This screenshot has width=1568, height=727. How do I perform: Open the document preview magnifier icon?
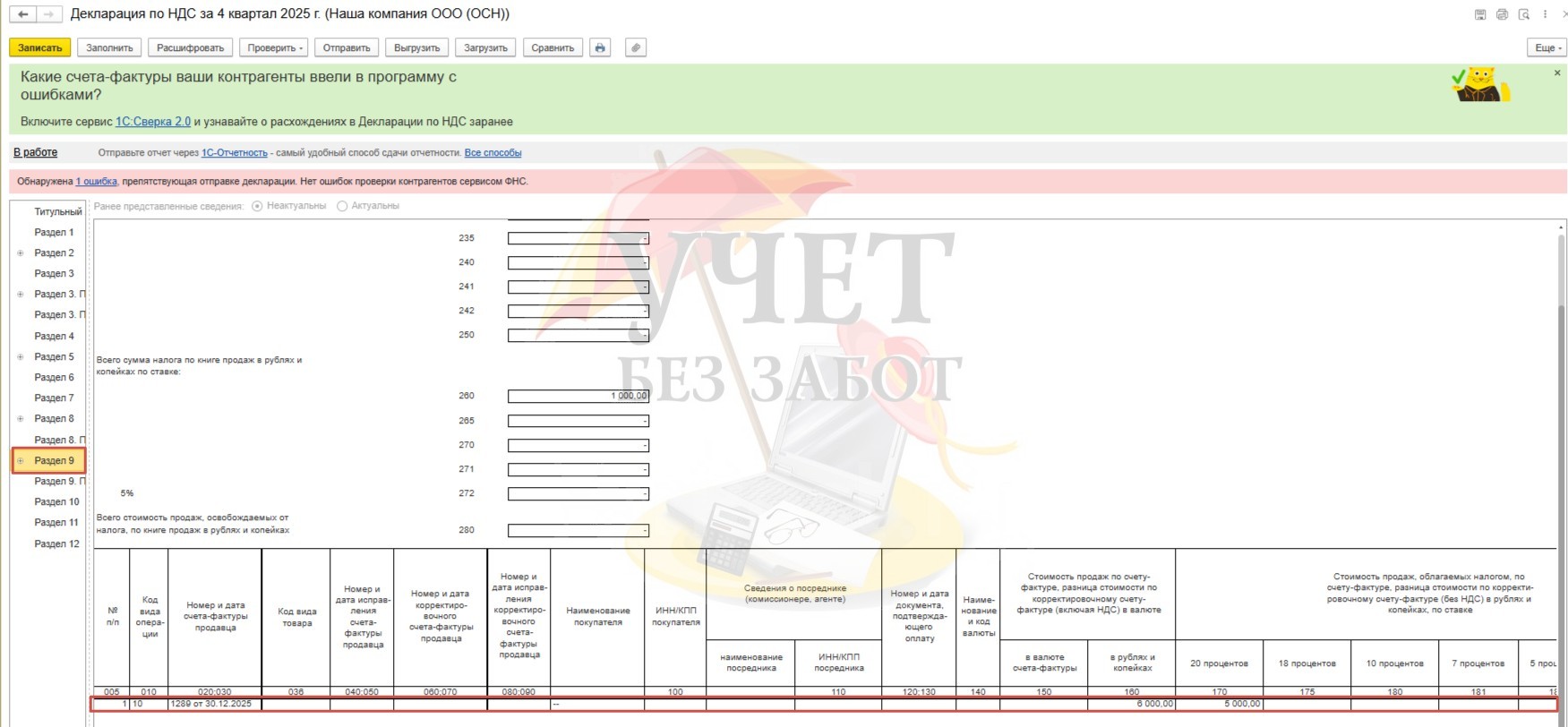click(x=1523, y=14)
